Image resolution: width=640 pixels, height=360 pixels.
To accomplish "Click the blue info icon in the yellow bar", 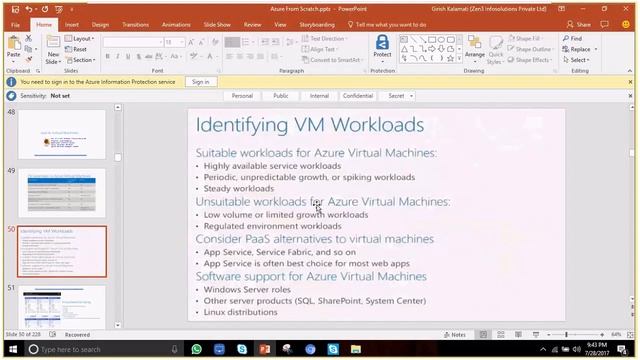I will 11,82.
